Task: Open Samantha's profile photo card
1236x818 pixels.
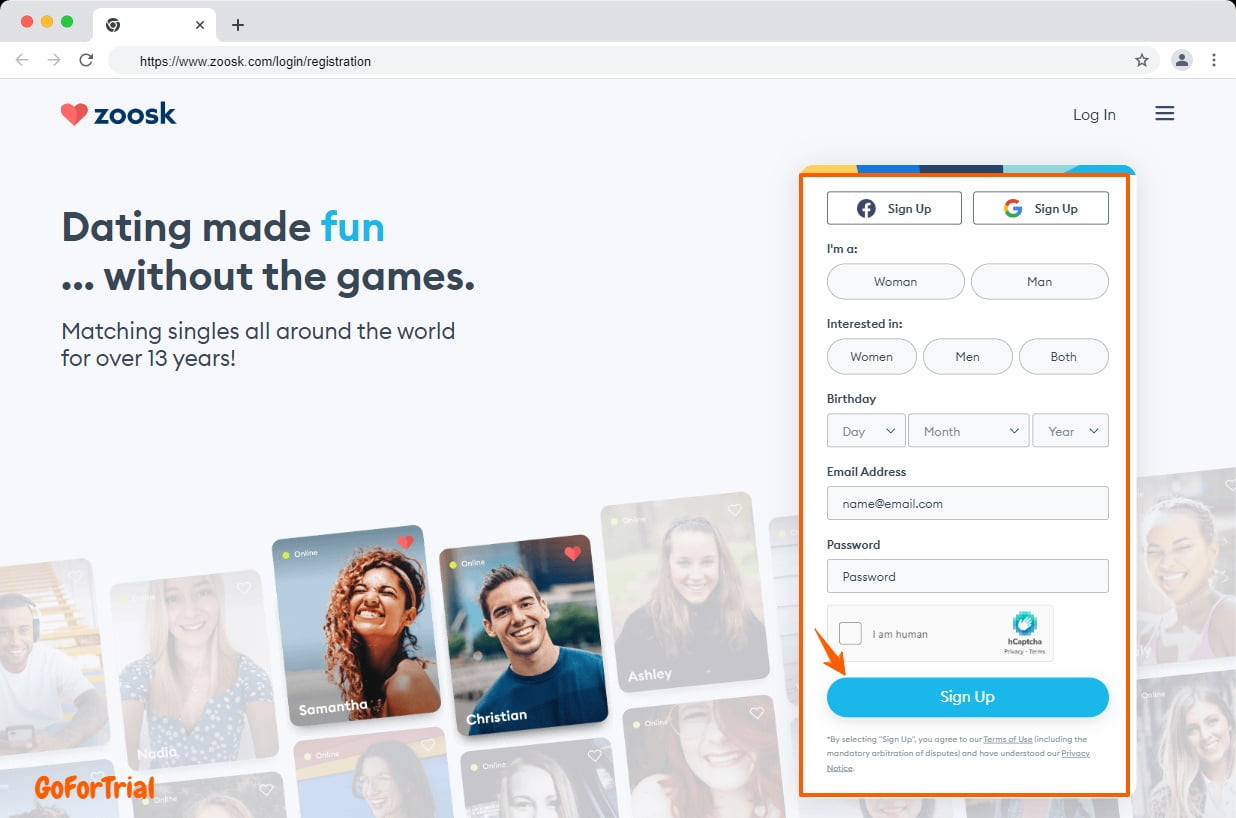Action: pyautogui.click(x=355, y=625)
